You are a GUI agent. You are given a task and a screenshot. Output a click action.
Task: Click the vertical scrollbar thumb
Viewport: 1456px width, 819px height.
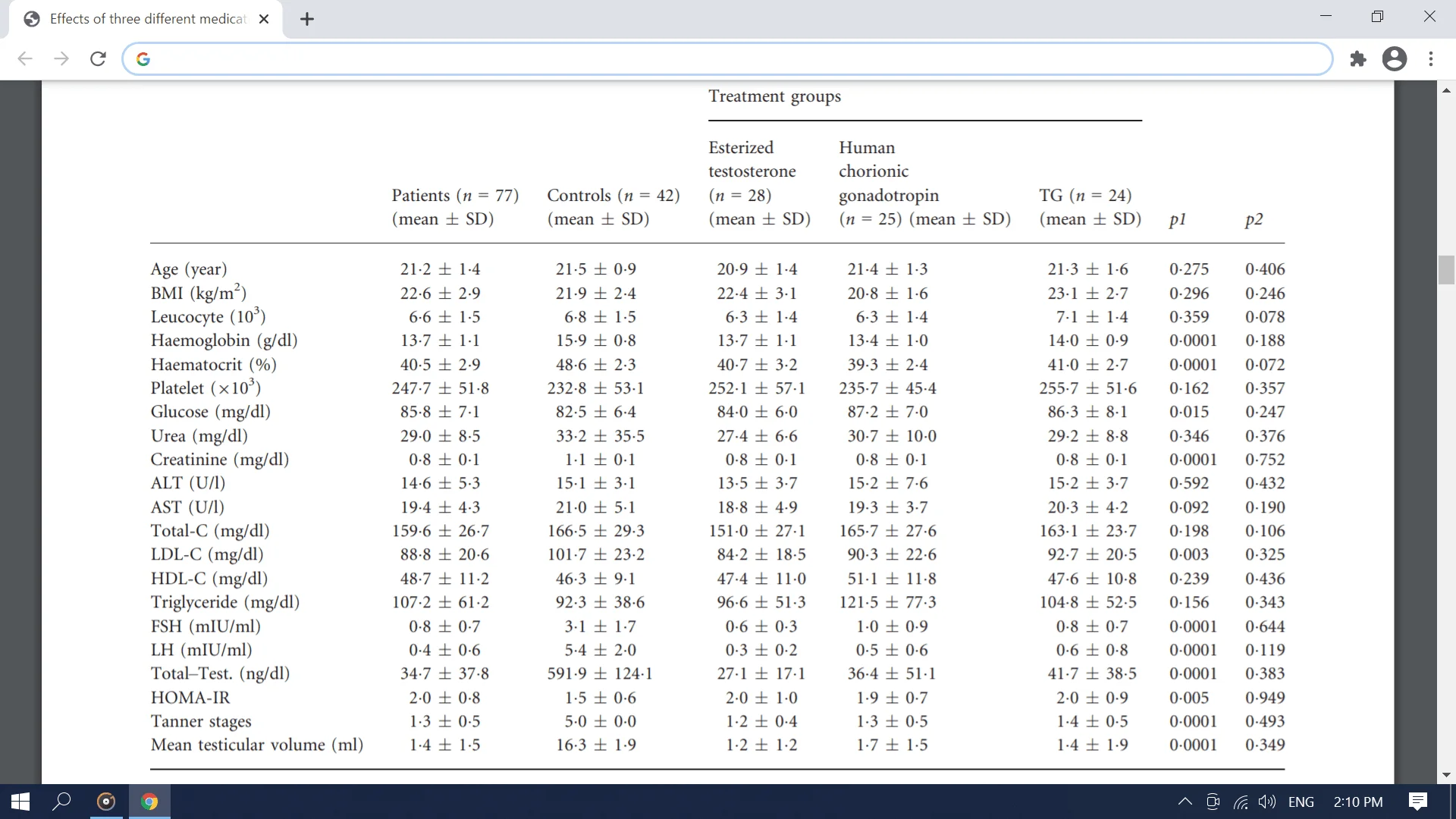(1447, 270)
